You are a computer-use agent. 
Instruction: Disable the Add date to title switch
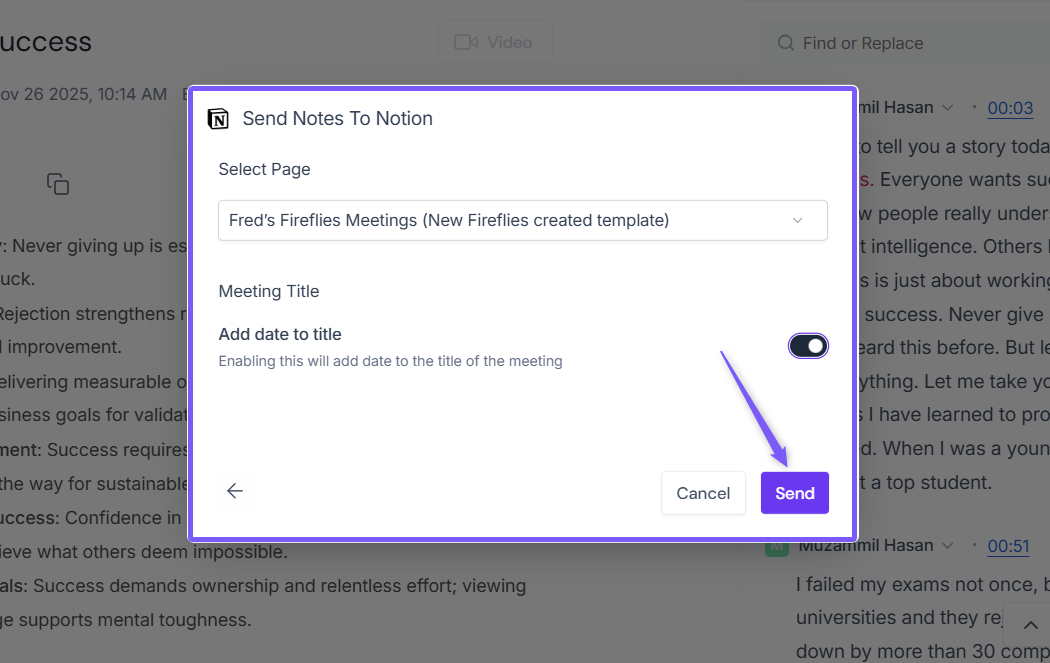click(x=808, y=346)
